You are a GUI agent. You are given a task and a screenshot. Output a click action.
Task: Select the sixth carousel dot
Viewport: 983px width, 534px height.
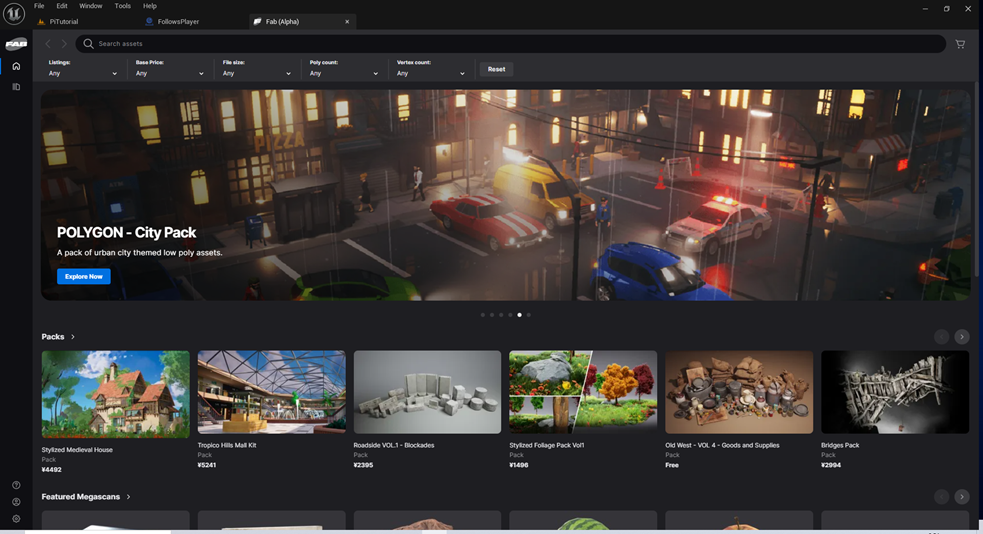point(528,315)
